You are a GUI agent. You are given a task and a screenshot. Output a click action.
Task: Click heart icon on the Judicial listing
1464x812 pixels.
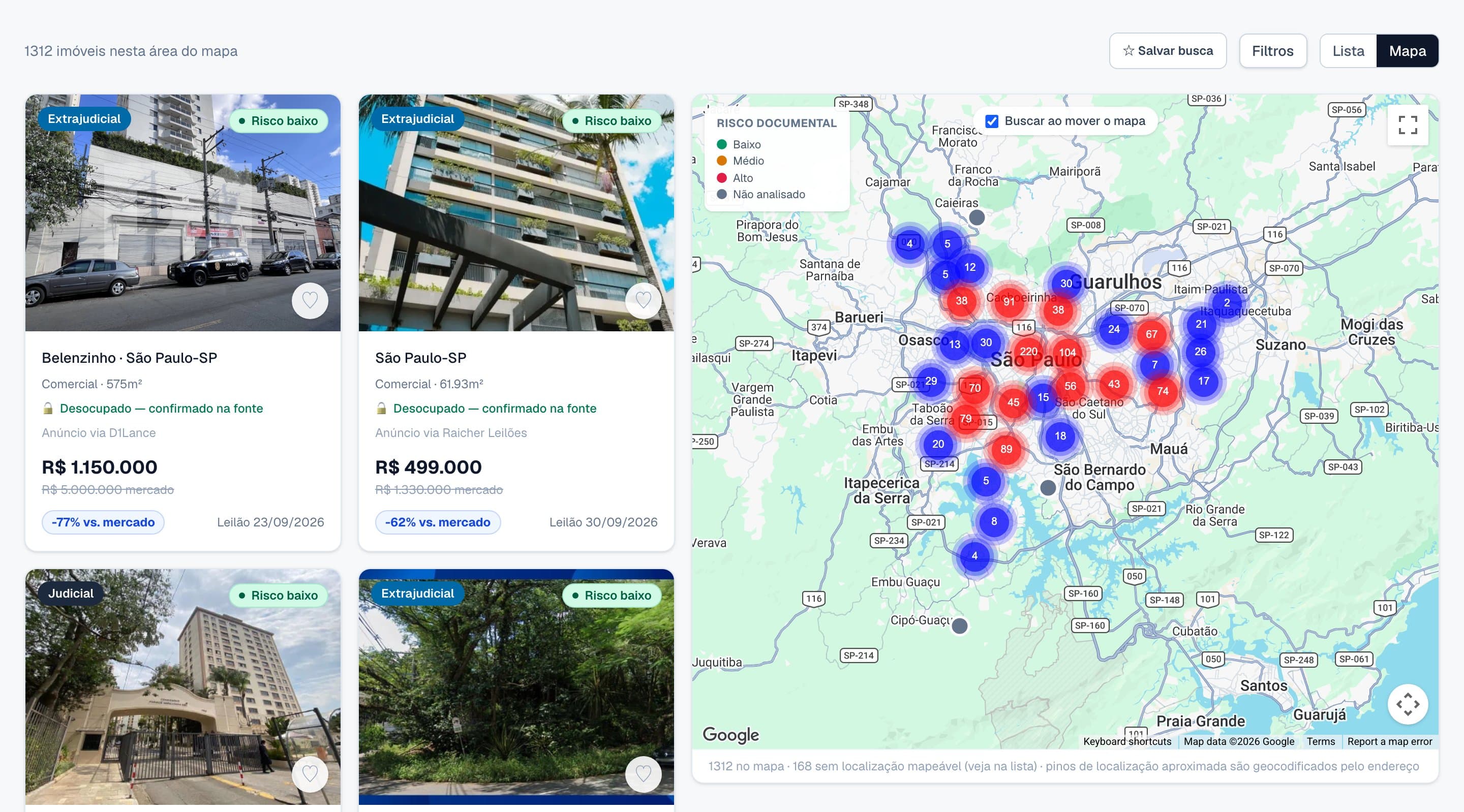coord(310,774)
